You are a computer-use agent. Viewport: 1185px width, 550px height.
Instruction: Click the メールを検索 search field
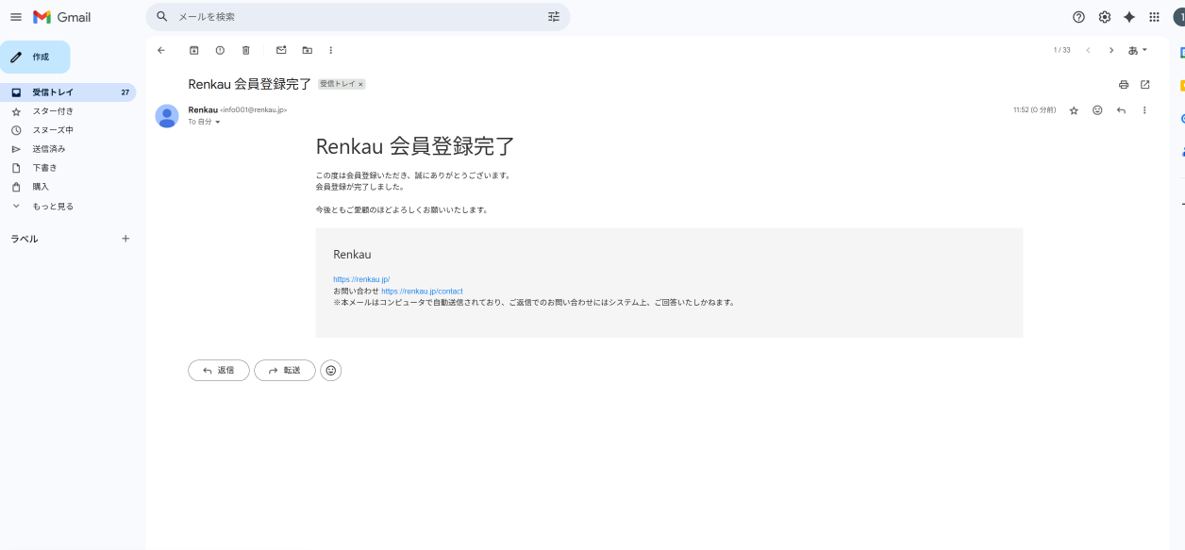tap(359, 17)
